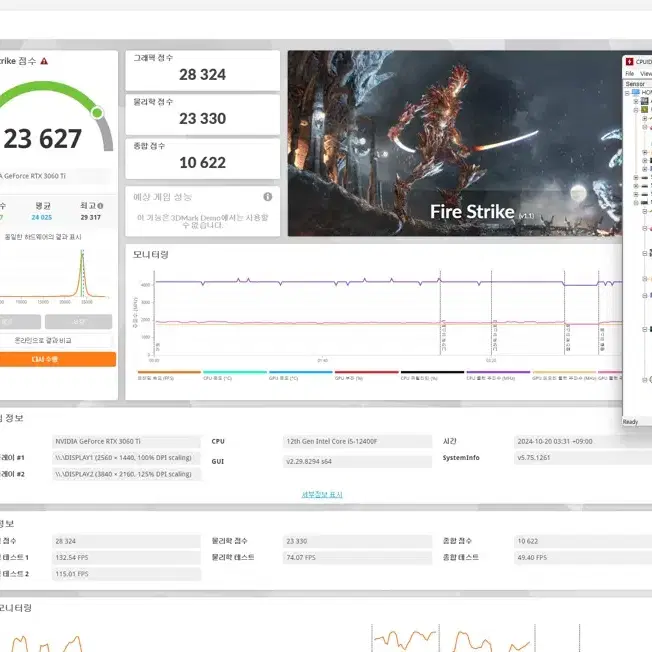The image size is (652, 652).
Task: Open the View menu in HWMonitor
Action: pyautogui.click(x=646, y=74)
